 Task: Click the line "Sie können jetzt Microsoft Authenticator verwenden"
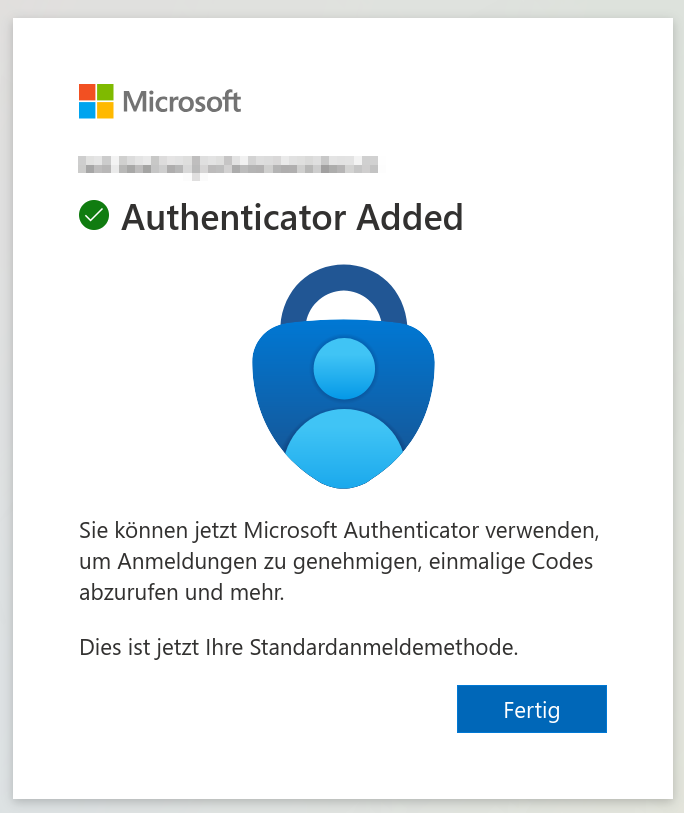[339, 531]
